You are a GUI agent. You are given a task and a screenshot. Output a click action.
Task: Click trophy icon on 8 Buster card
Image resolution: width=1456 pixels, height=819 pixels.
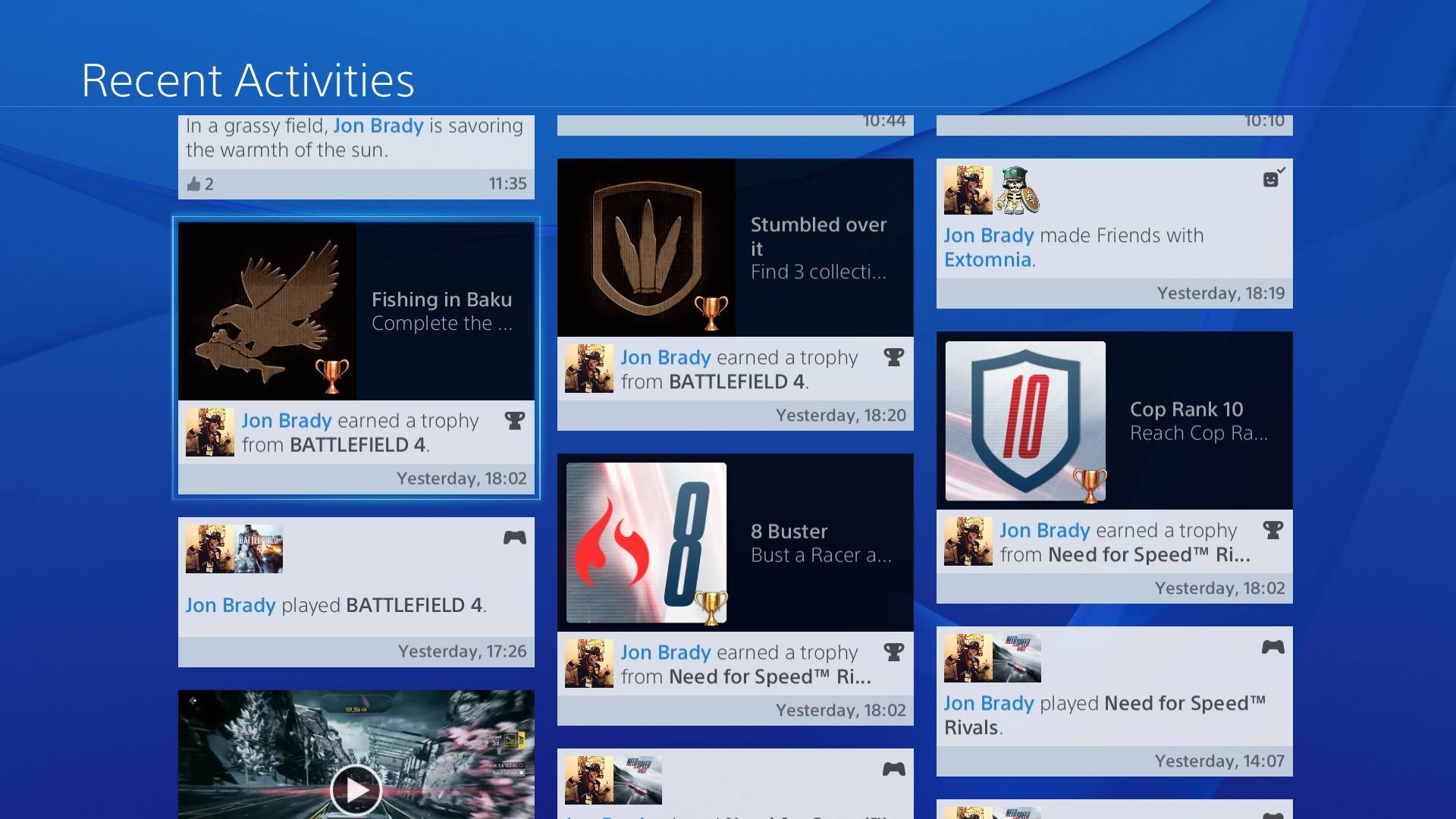point(894,652)
